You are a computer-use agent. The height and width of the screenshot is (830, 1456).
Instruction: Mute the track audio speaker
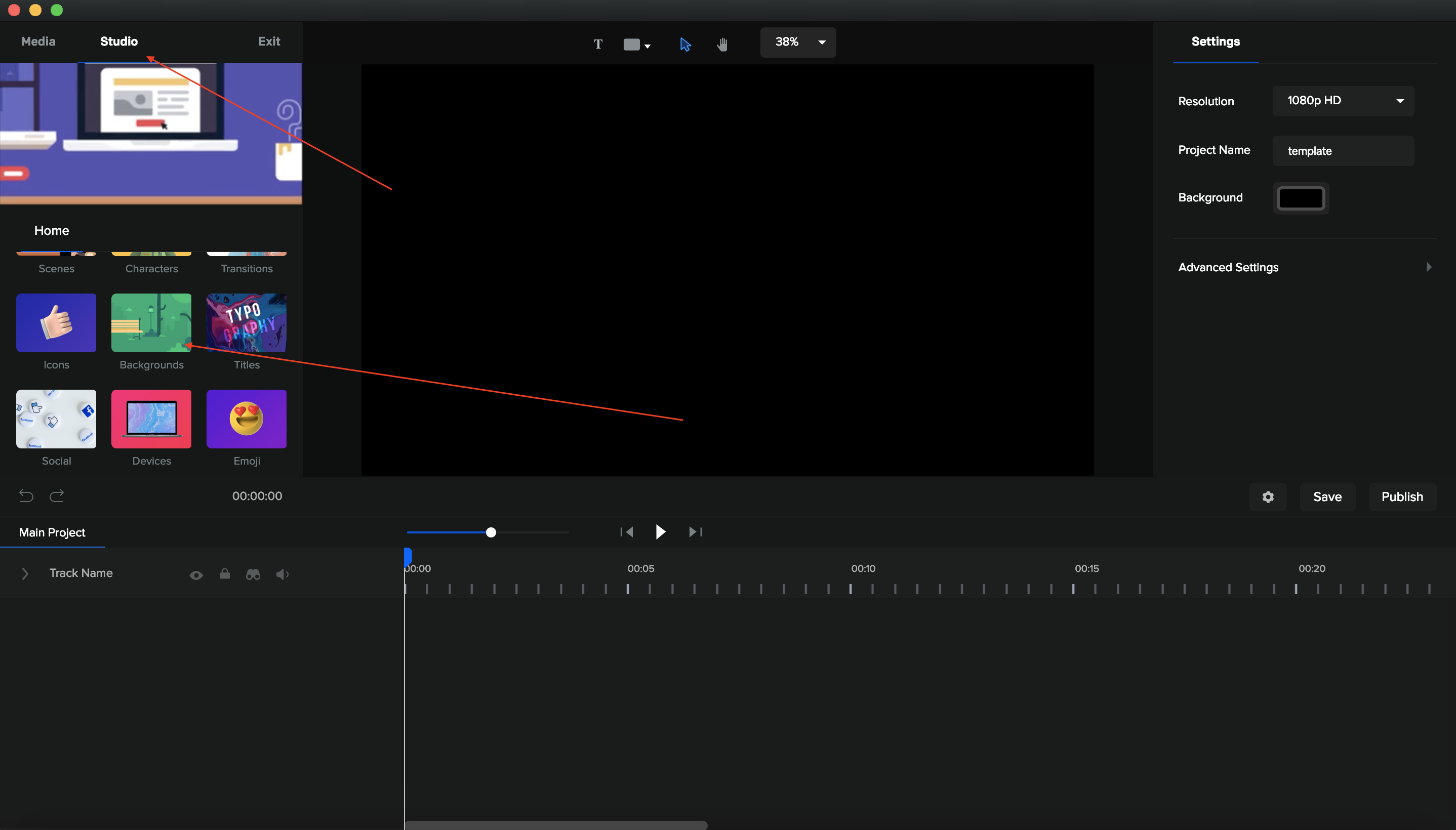(282, 574)
